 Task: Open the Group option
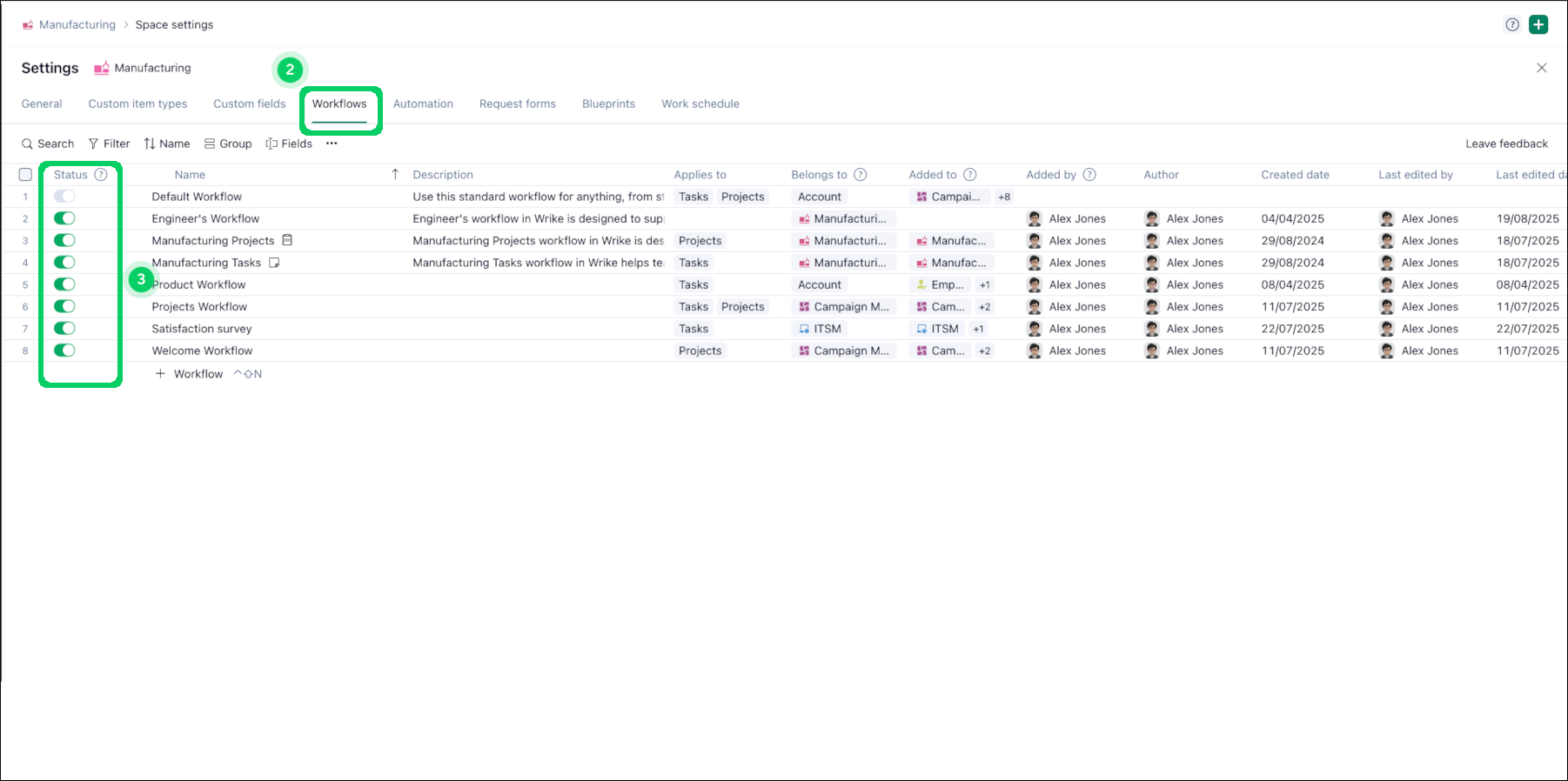(228, 144)
